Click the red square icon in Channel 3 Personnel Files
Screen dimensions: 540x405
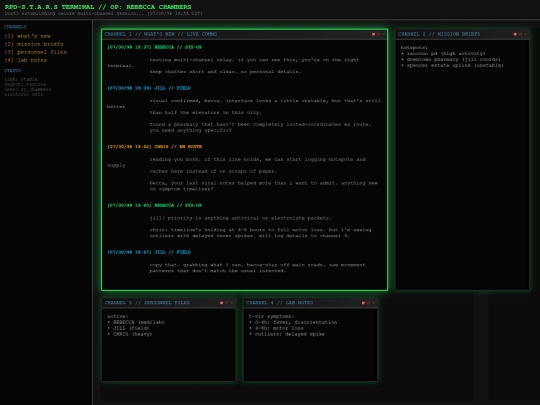(221, 303)
